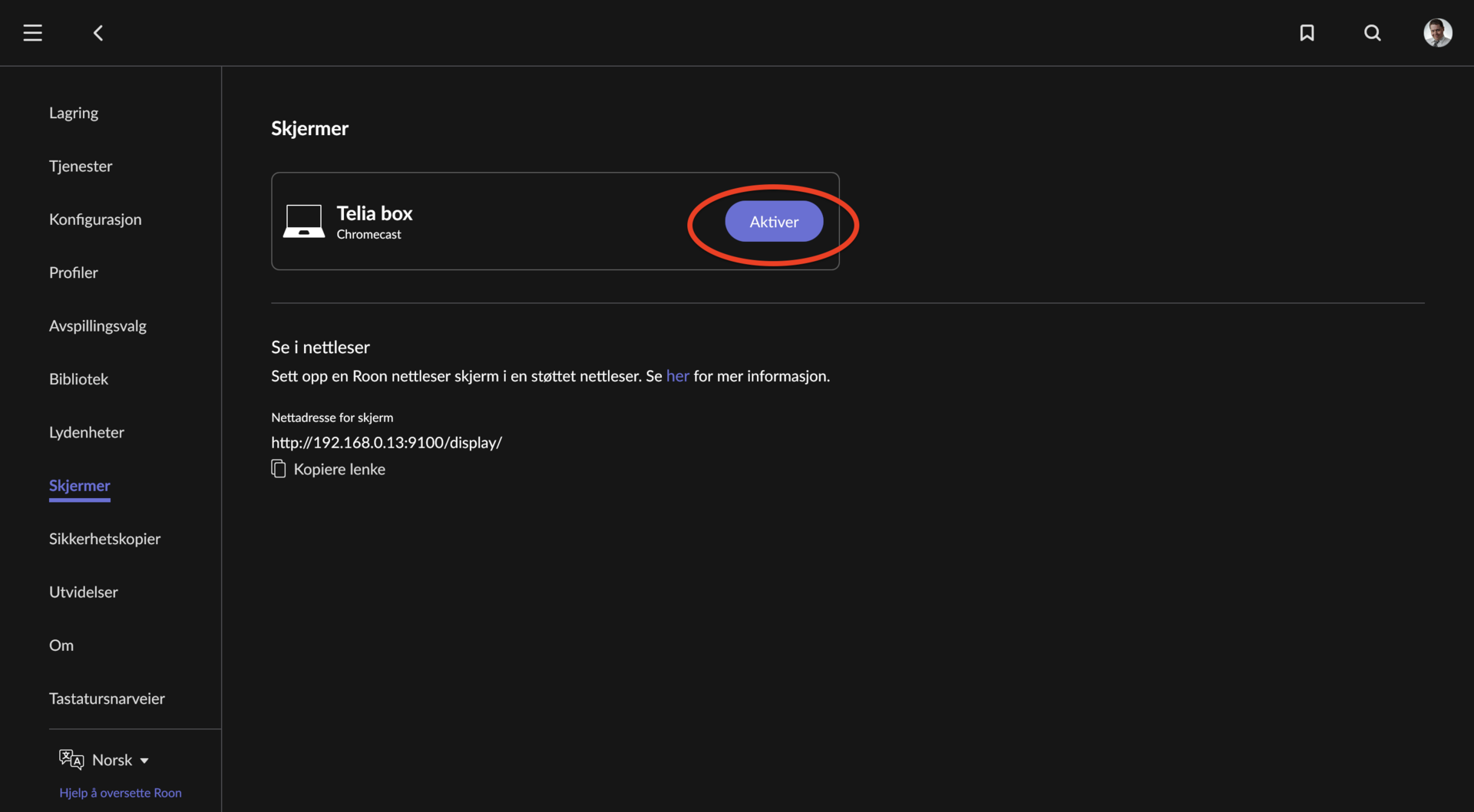This screenshot has height=812, width=1474.
Task: Activate the Telia box Chromecast display
Action: (774, 222)
